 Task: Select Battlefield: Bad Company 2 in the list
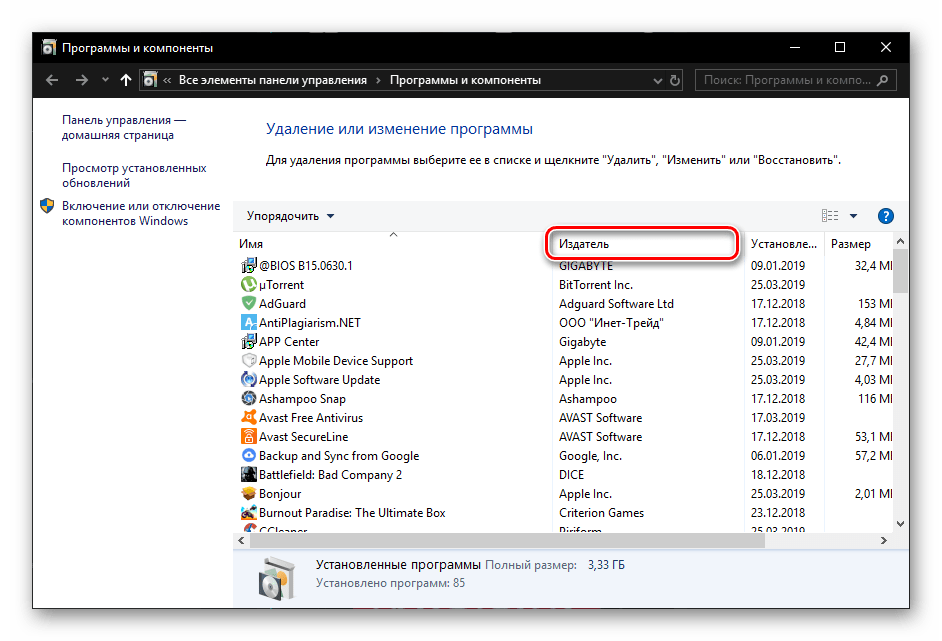(330, 475)
